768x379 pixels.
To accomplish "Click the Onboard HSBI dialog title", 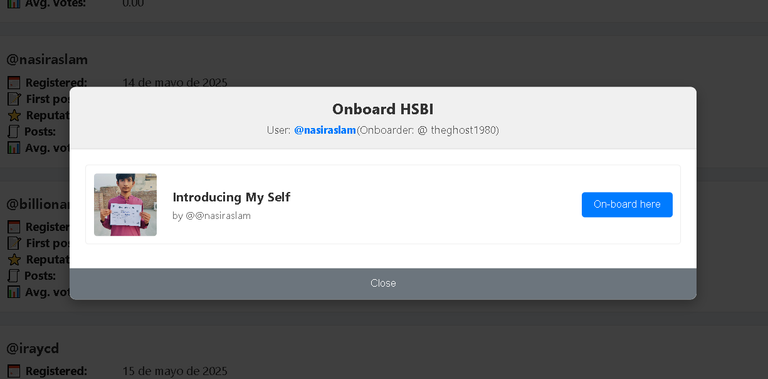I will pyautogui.click(x=383, y=109).
